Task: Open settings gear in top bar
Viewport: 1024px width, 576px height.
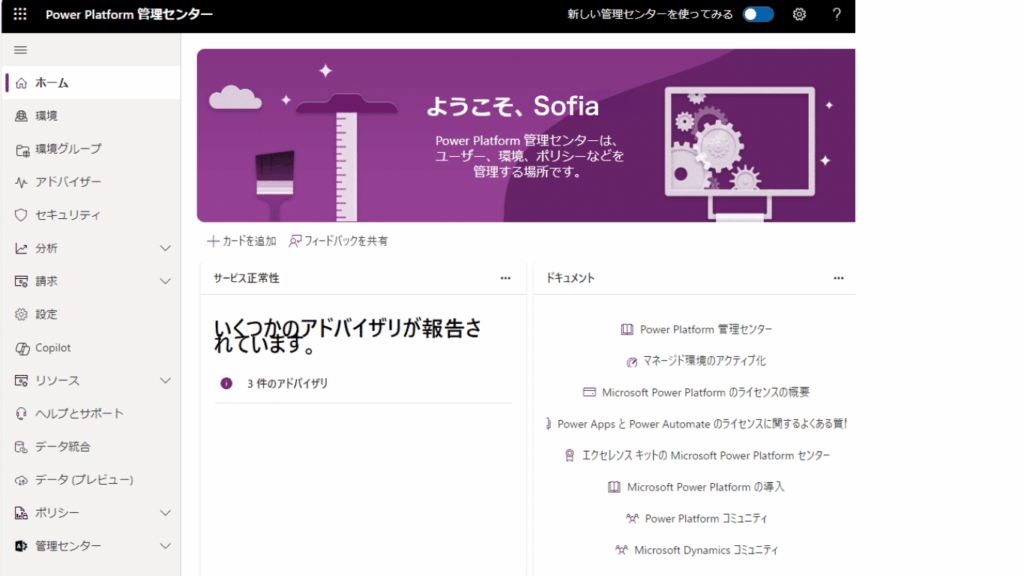Action: [799, 14]
